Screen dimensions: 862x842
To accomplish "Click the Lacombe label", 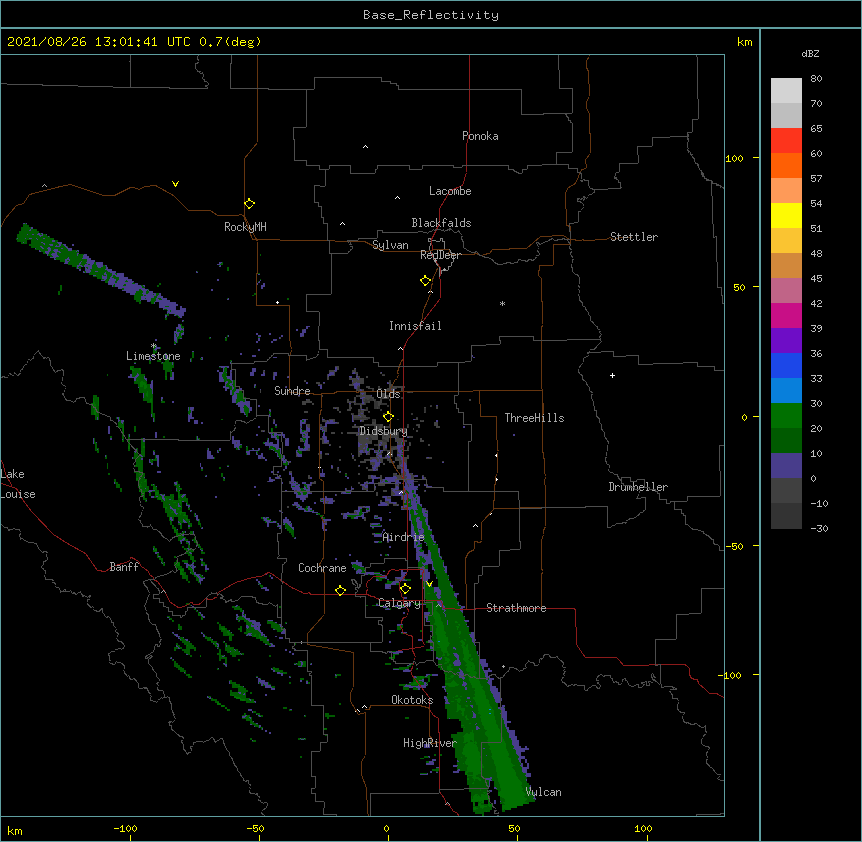I will pyautogui.click(x=450, y=191).
